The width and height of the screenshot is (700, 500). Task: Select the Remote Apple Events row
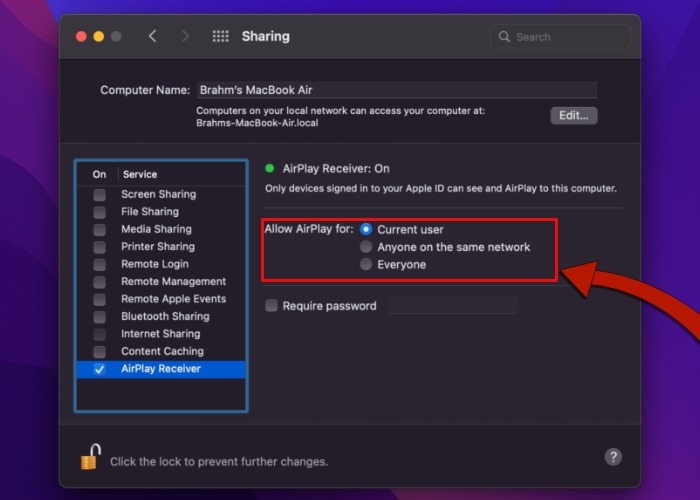[161, 299]
